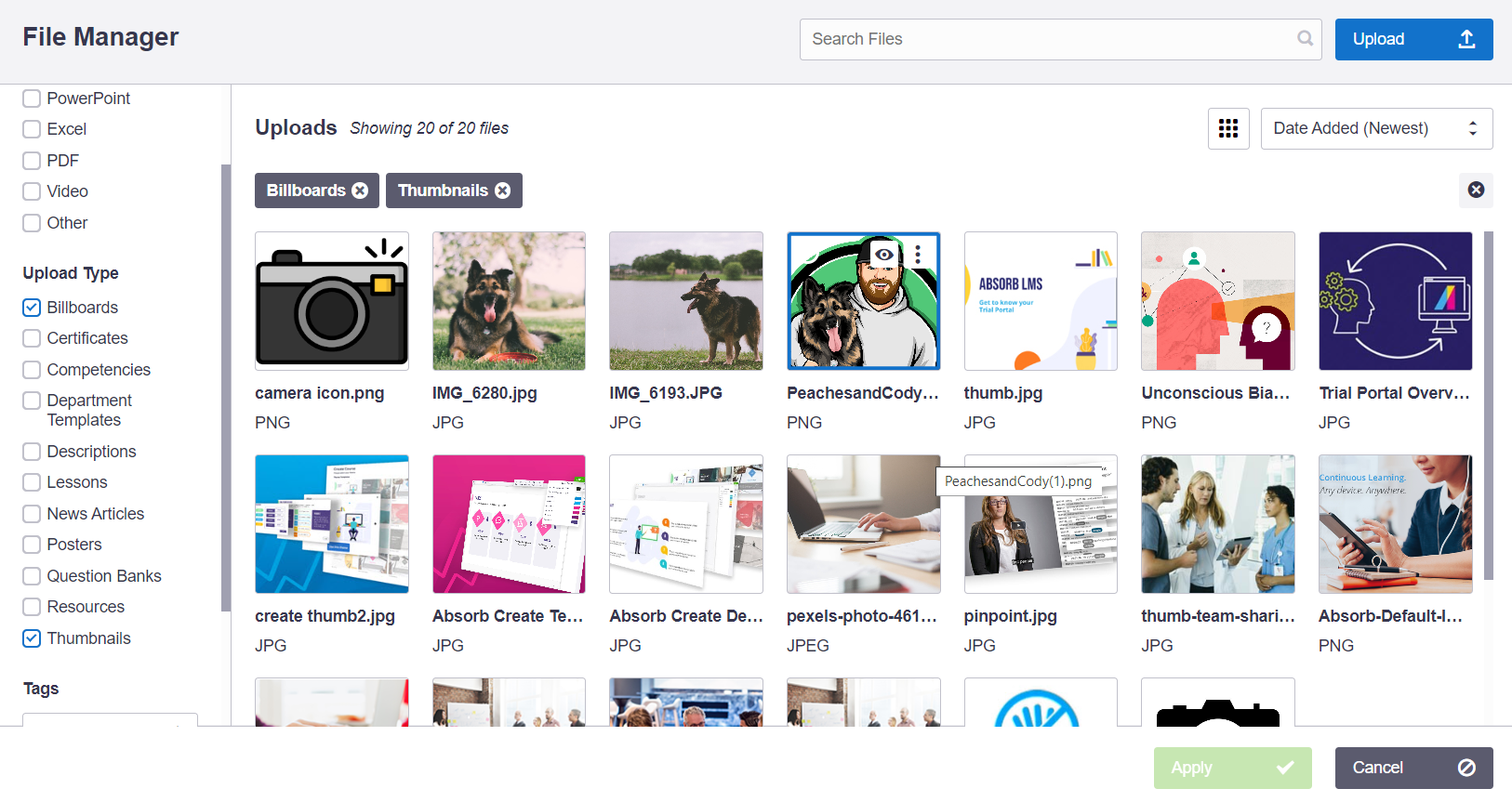Click the Apply button

(x=1232, y=768)
